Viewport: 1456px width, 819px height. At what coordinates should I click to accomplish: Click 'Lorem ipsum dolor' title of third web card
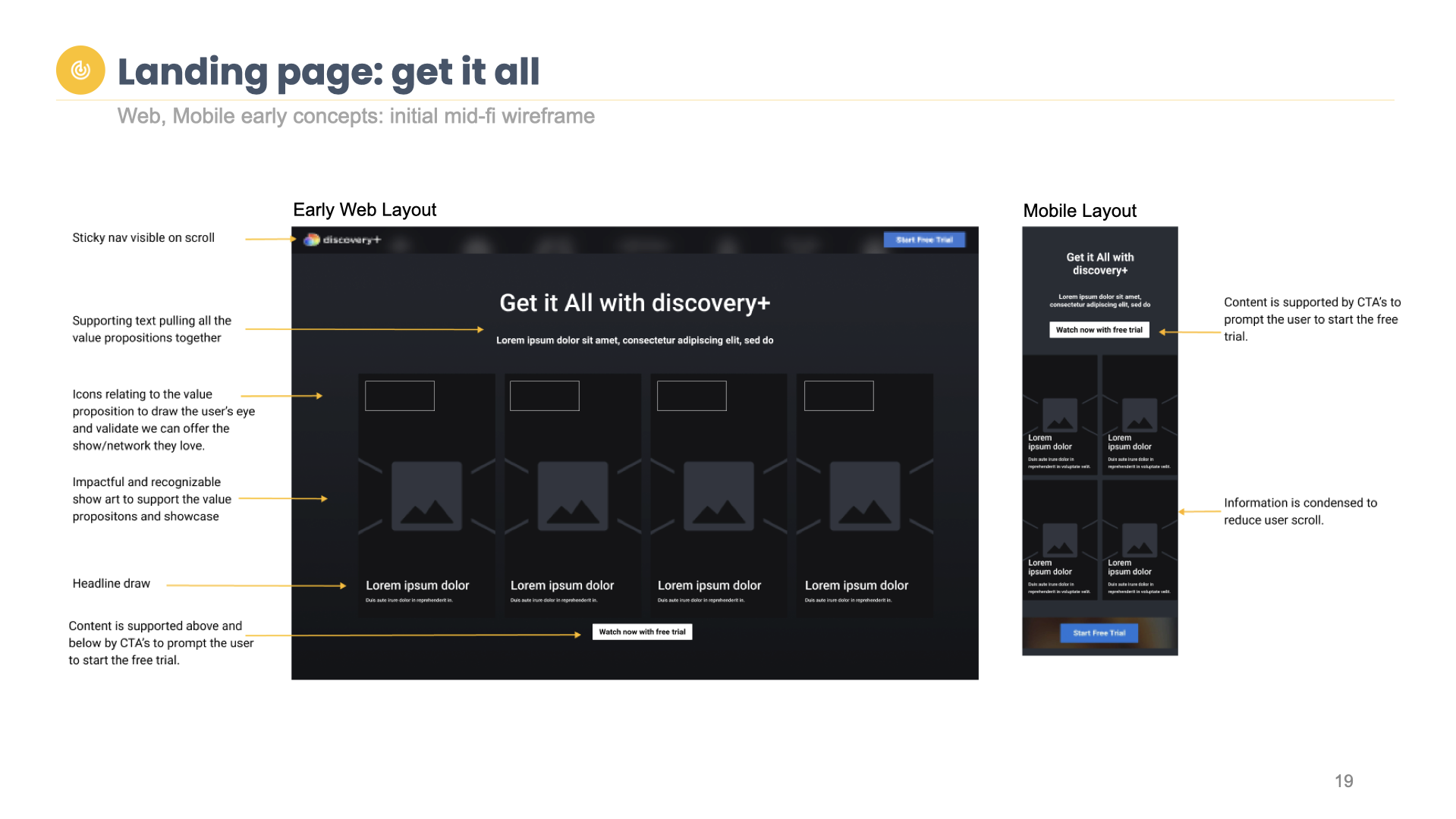[709, 585]
